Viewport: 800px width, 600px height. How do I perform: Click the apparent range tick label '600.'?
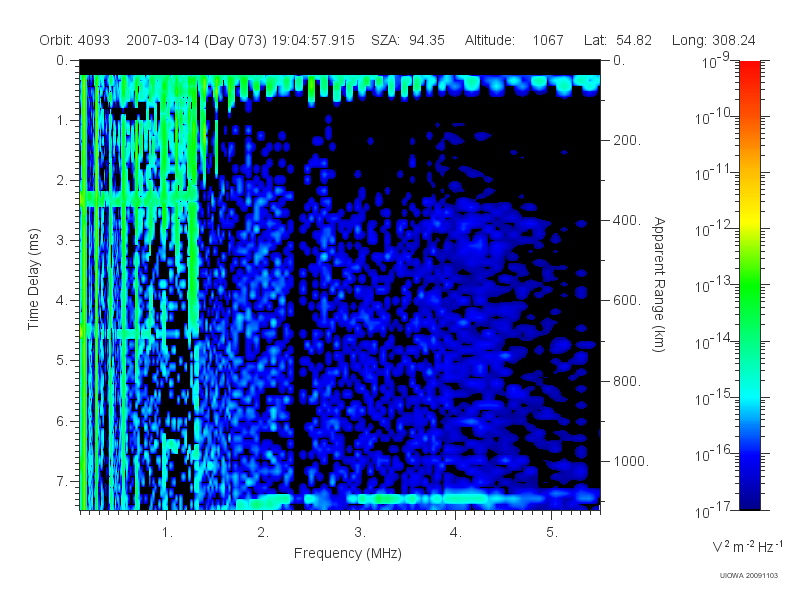click(x=627, y=301)
